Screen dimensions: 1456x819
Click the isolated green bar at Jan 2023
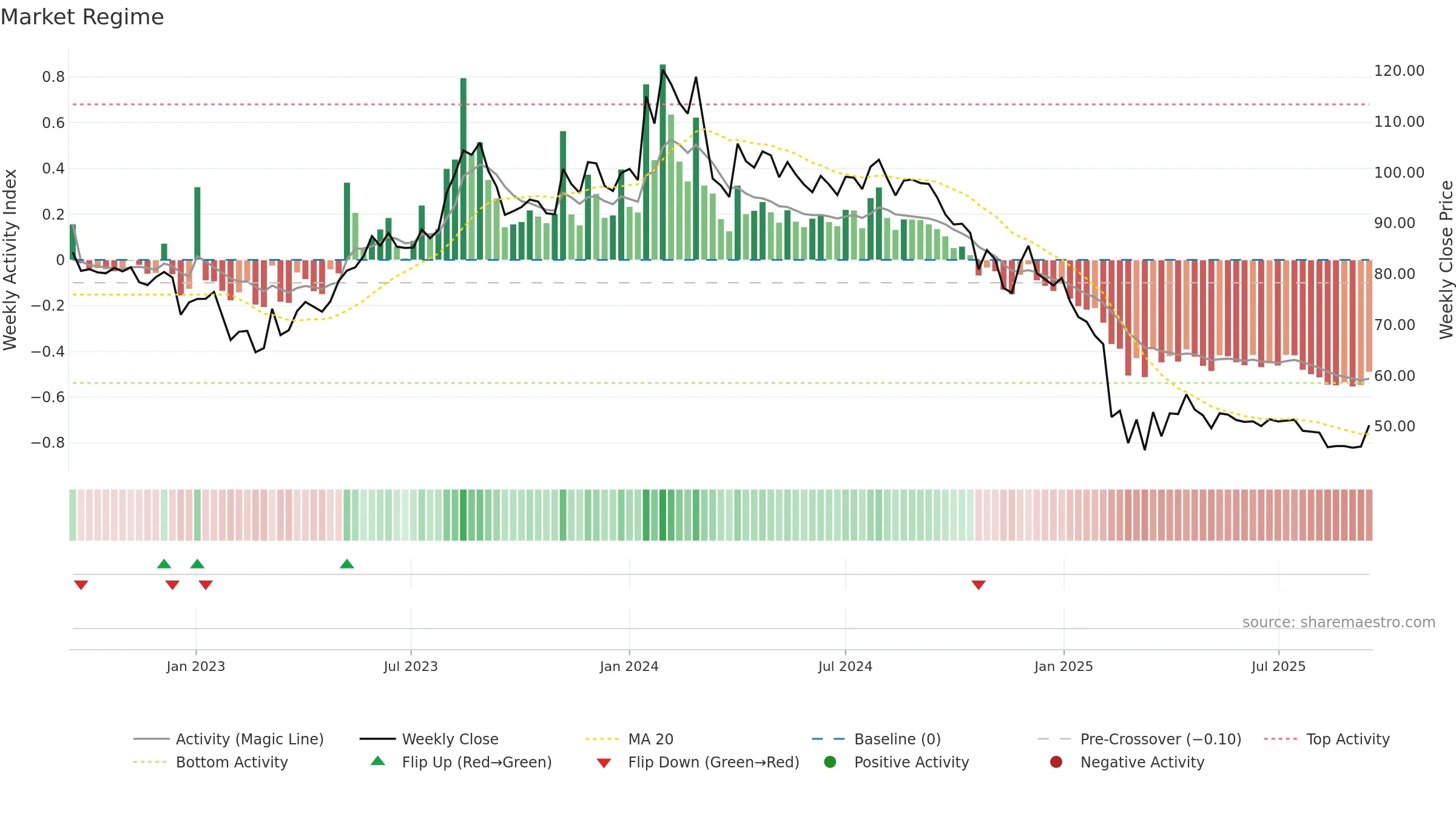pos(197,223)
